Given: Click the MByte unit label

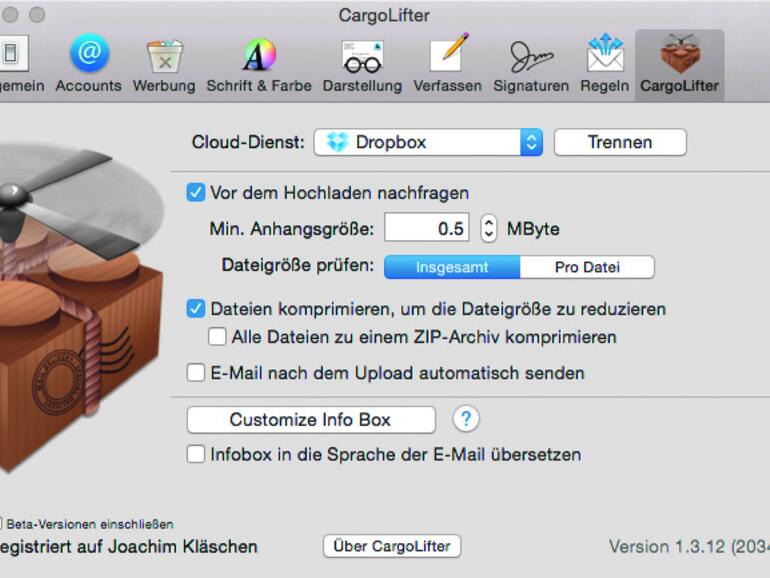Looking at the screenshot, I should pos(533,229).
